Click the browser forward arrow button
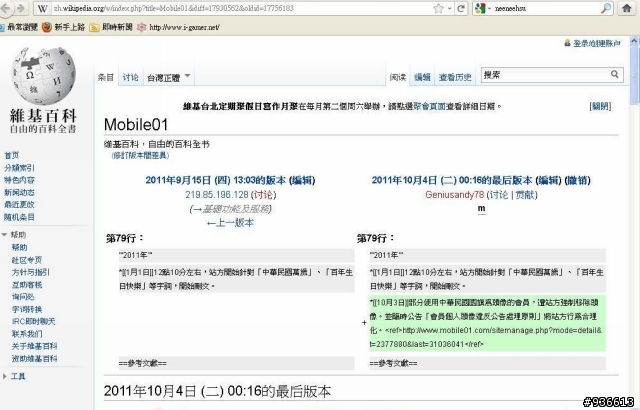 click(x=20, y=8)
